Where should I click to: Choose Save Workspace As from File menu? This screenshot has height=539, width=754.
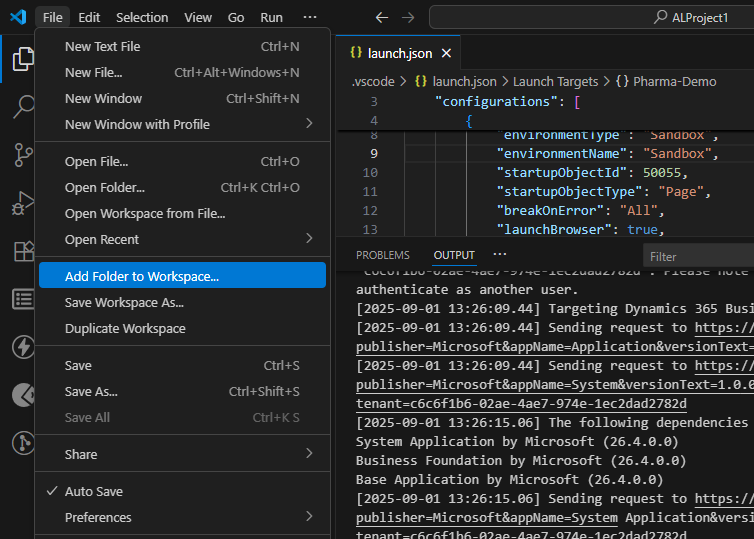click(124, 302)
